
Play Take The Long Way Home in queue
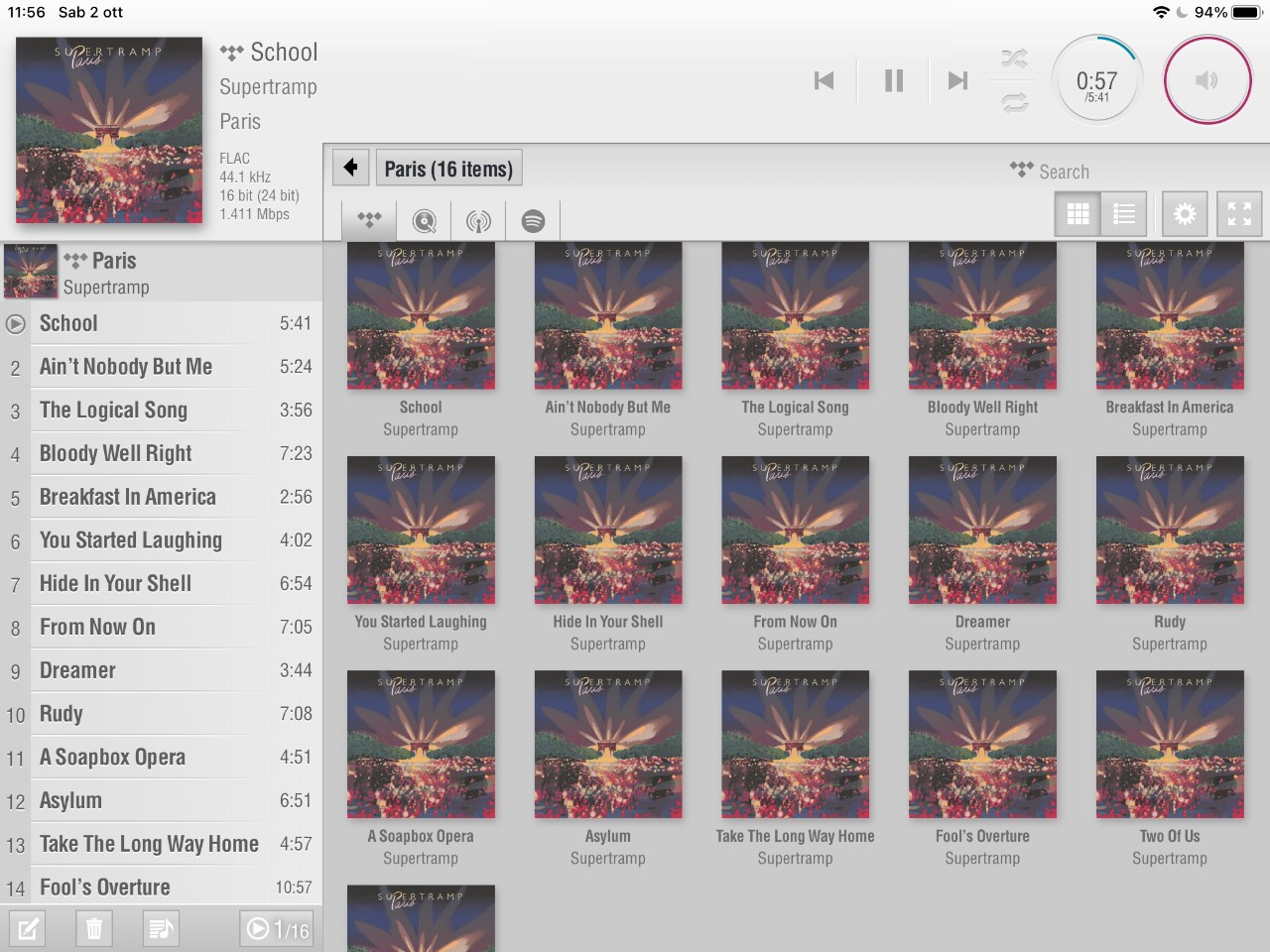point(161,844)
